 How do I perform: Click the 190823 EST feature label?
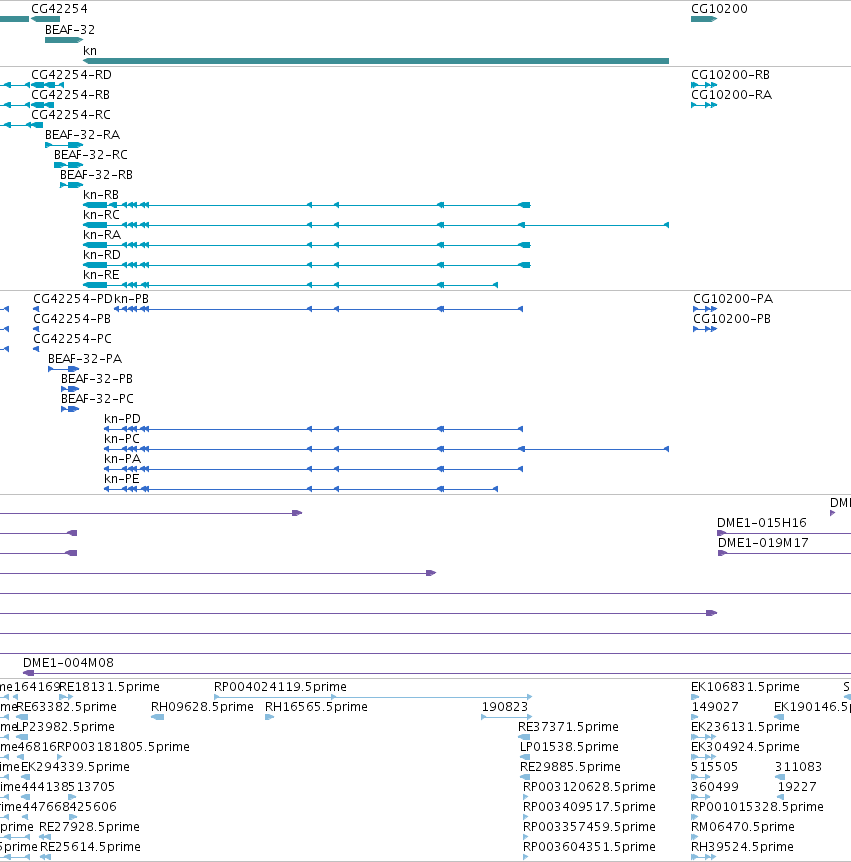click(505, 707)
